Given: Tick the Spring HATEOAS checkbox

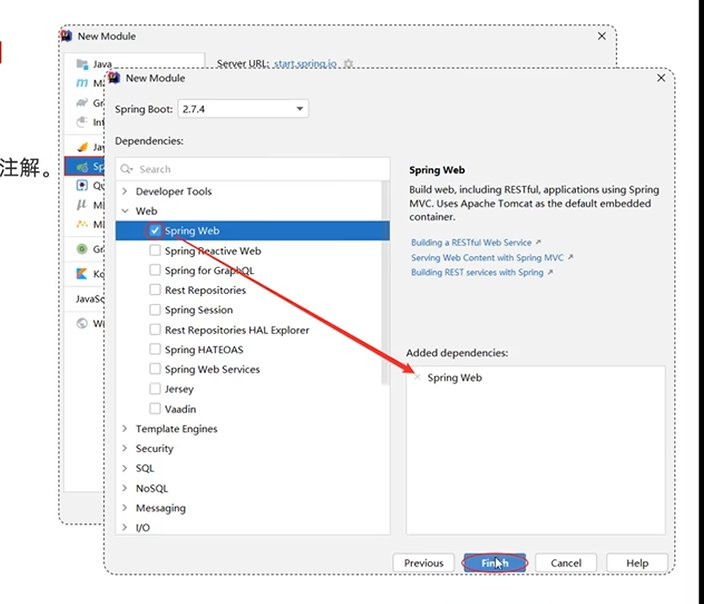Looking at the screenshot, I should tap(155, 349).
